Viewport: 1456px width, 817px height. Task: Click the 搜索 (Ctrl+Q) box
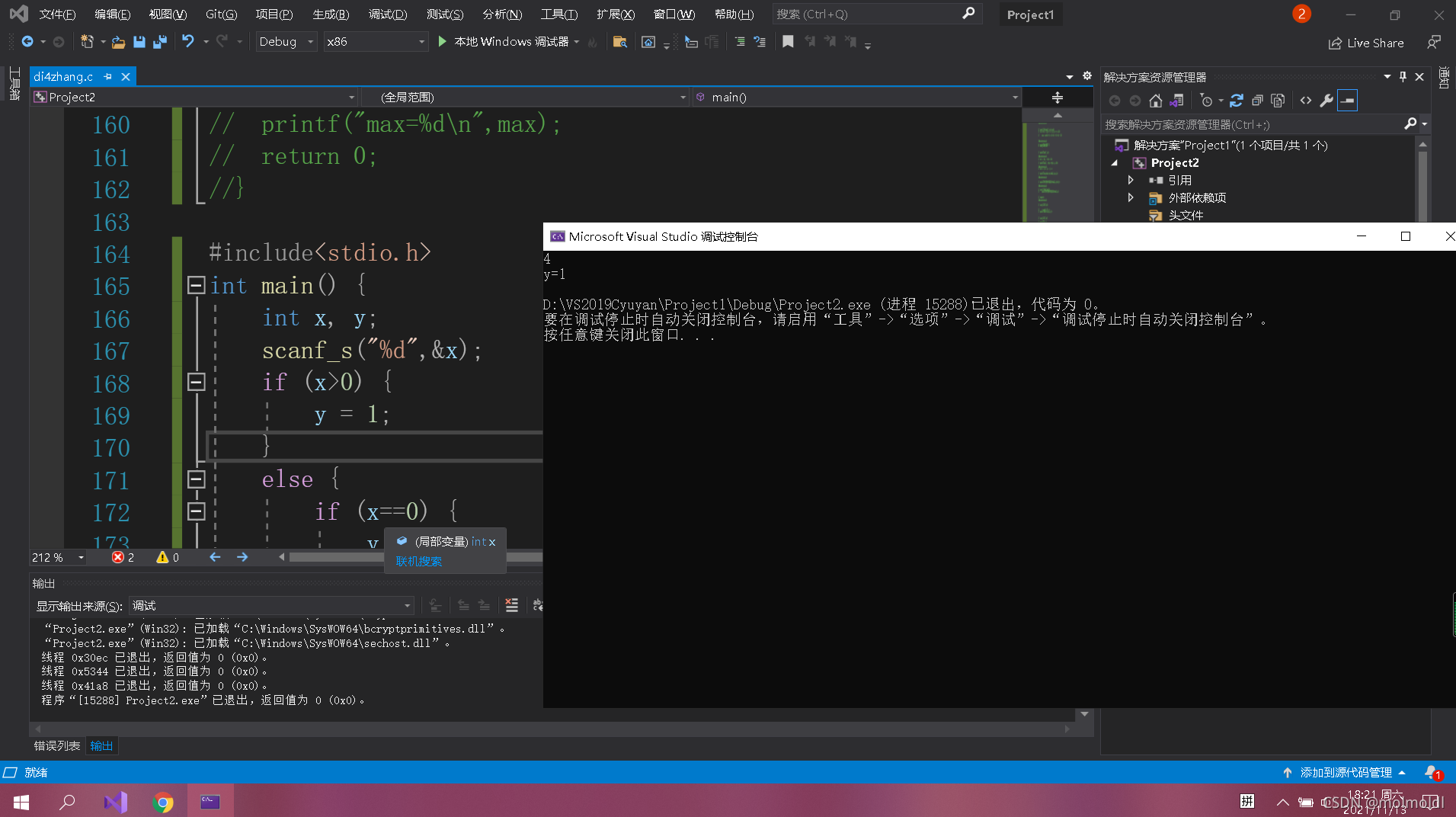click(876, 14)
